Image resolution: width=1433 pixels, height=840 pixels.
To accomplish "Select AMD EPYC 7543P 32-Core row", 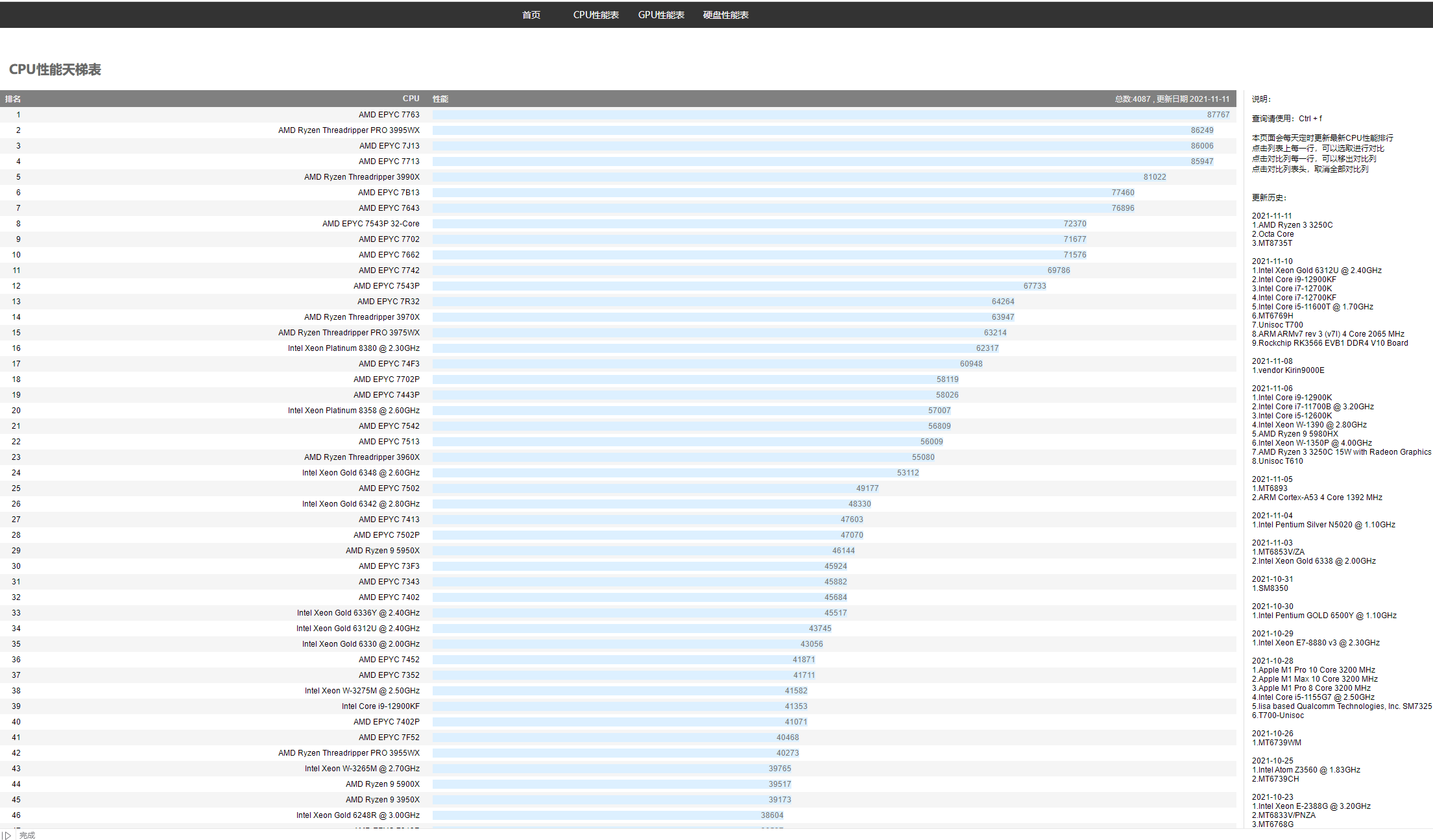I will [618, 224].
